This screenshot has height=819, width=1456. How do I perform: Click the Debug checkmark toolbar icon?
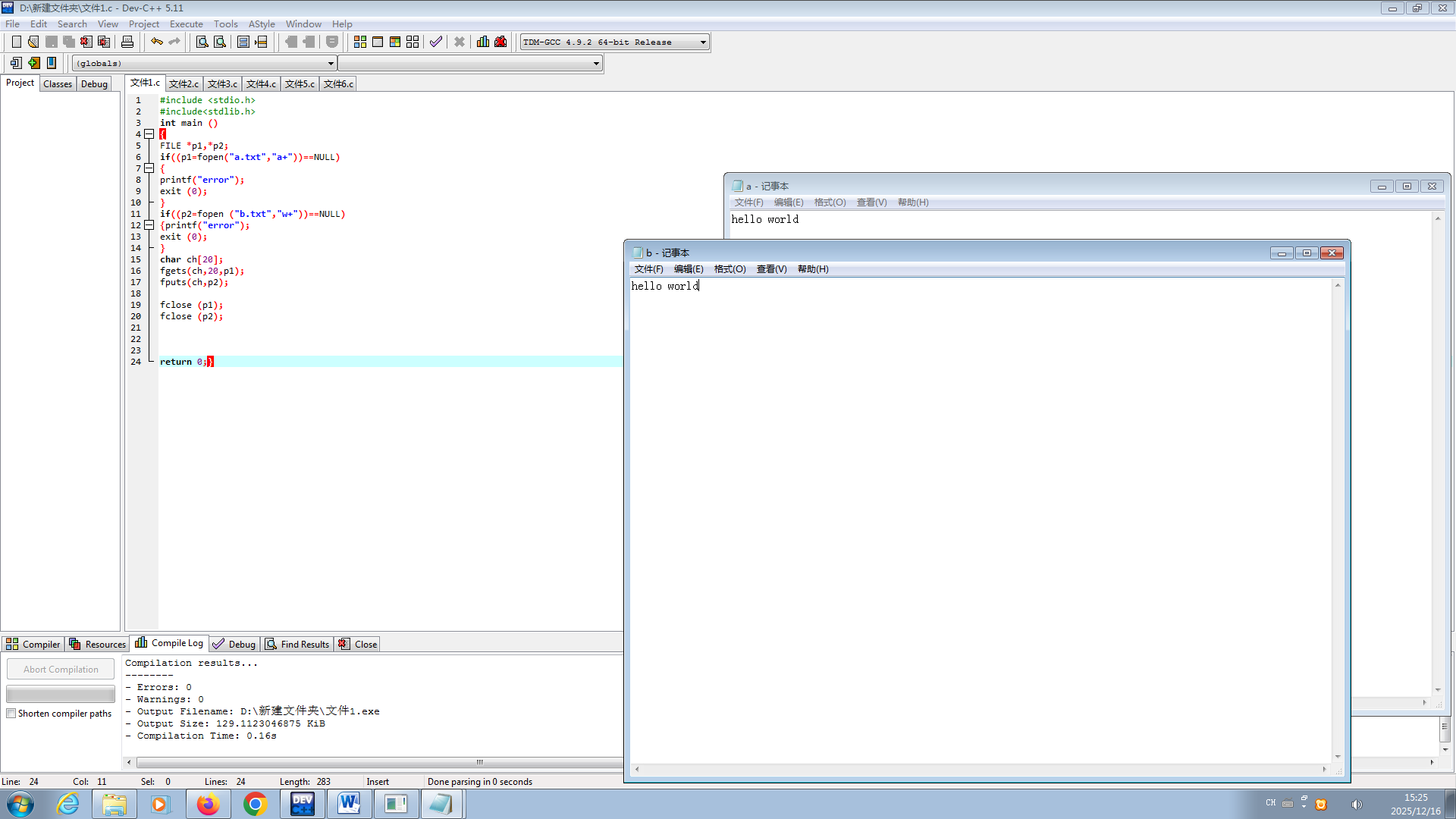[x=435, y=42]
